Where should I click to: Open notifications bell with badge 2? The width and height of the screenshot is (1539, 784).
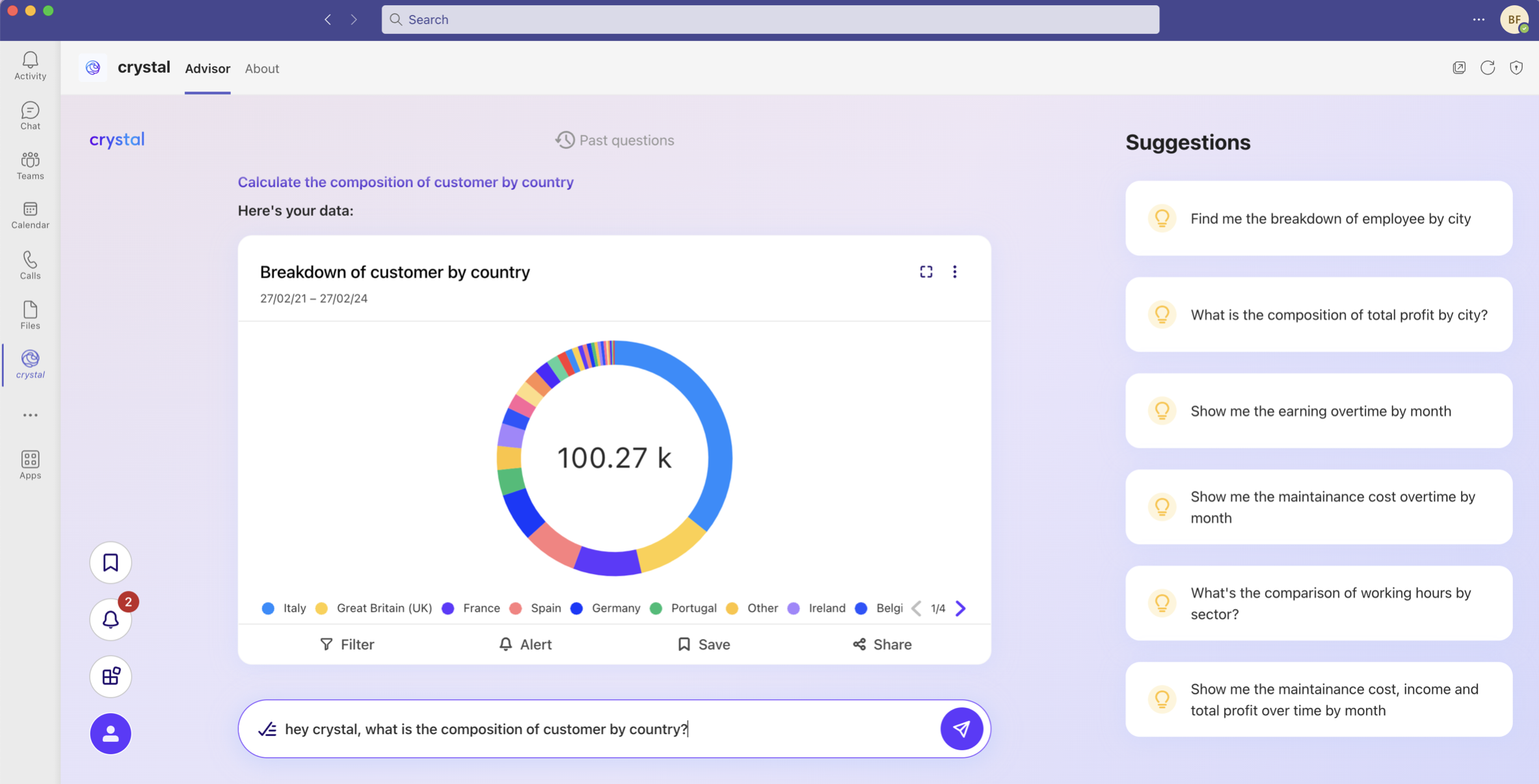coord(111,619)
